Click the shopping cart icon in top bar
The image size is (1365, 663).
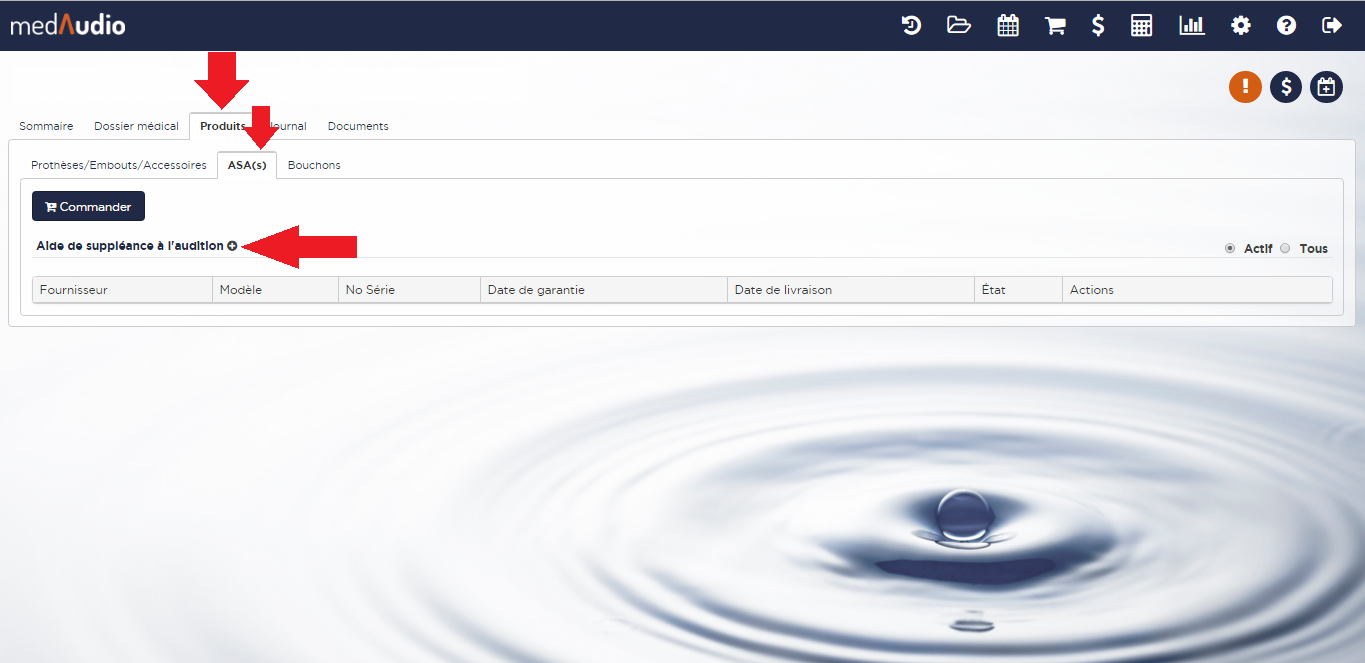1054,26
